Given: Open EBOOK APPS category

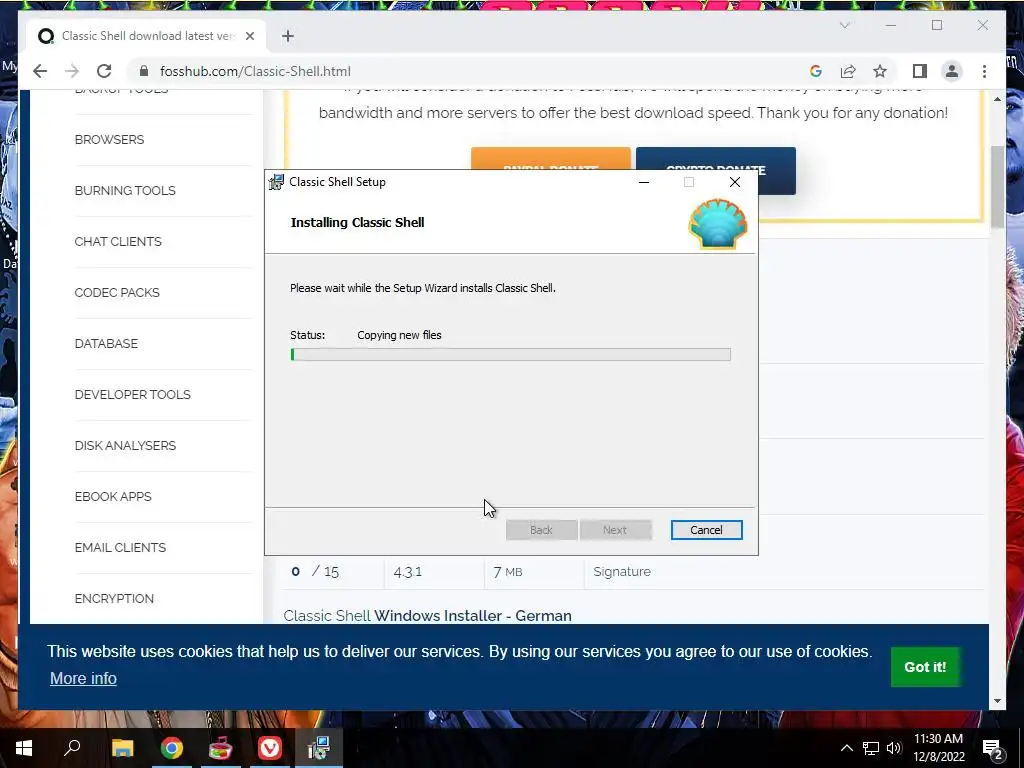Looking at the screenshot, I should pyautogui.click(x=113, y=496).
